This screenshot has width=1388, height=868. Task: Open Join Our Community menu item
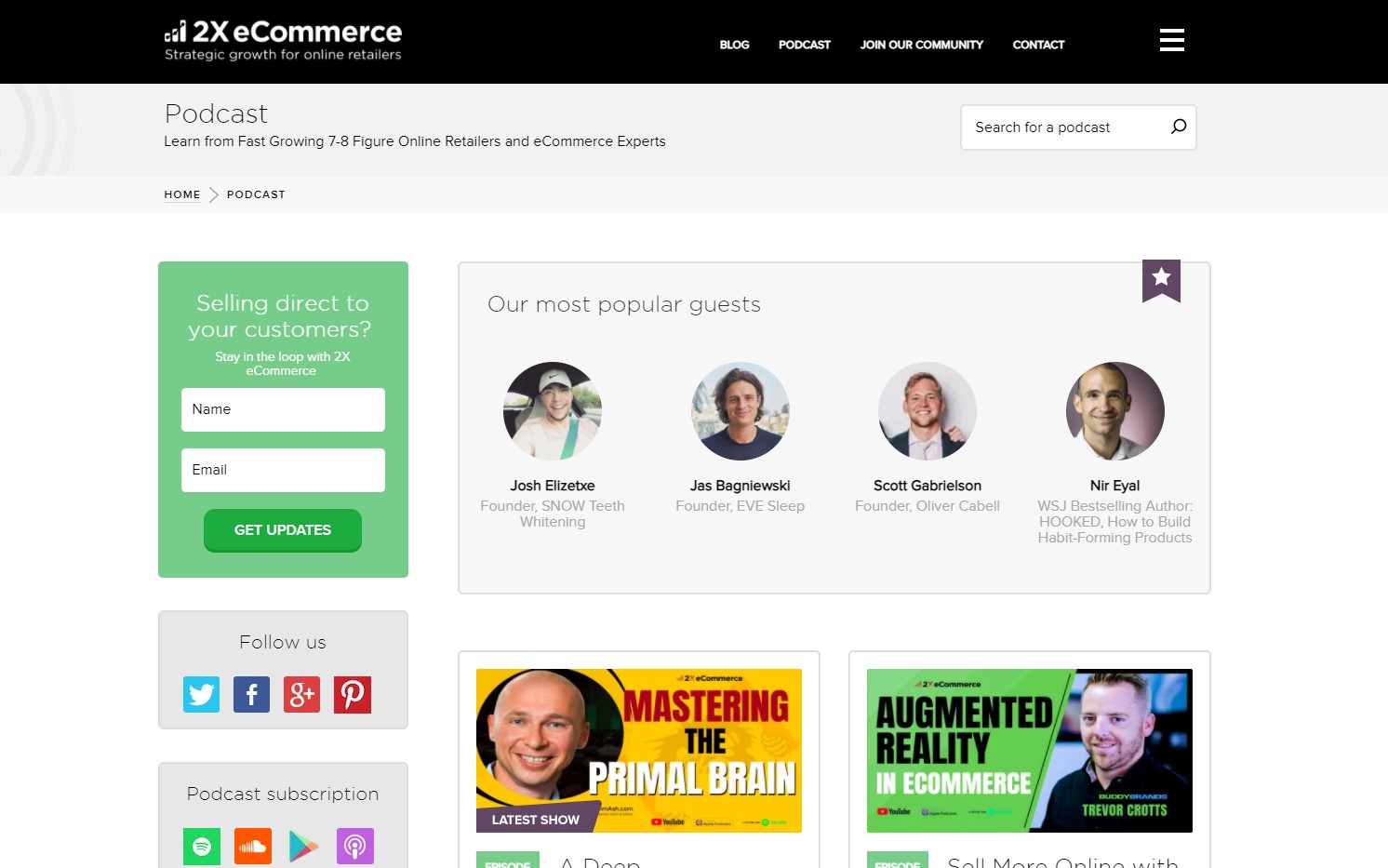click(921, 45)
